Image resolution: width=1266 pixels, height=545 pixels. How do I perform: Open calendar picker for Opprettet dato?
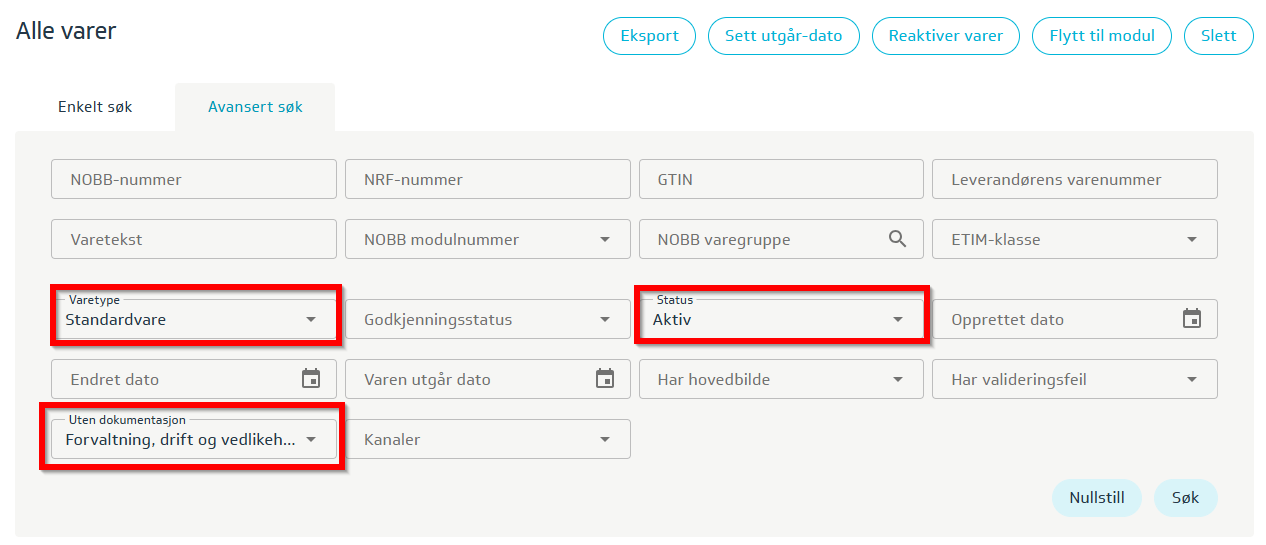[x=1191, y=319]
